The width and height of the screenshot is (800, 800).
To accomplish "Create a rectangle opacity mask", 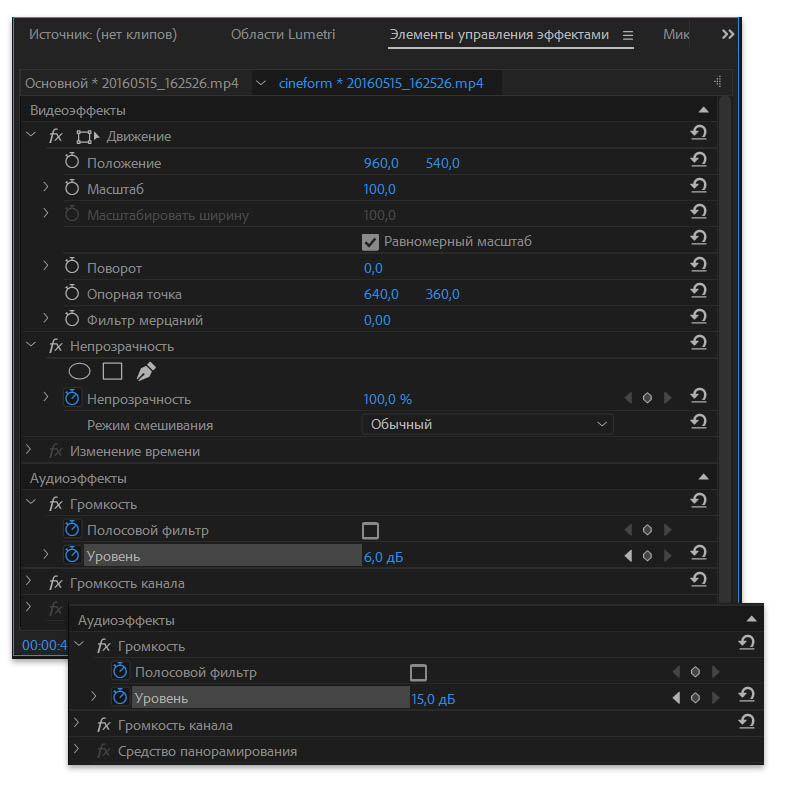I will tap(112, 371).
